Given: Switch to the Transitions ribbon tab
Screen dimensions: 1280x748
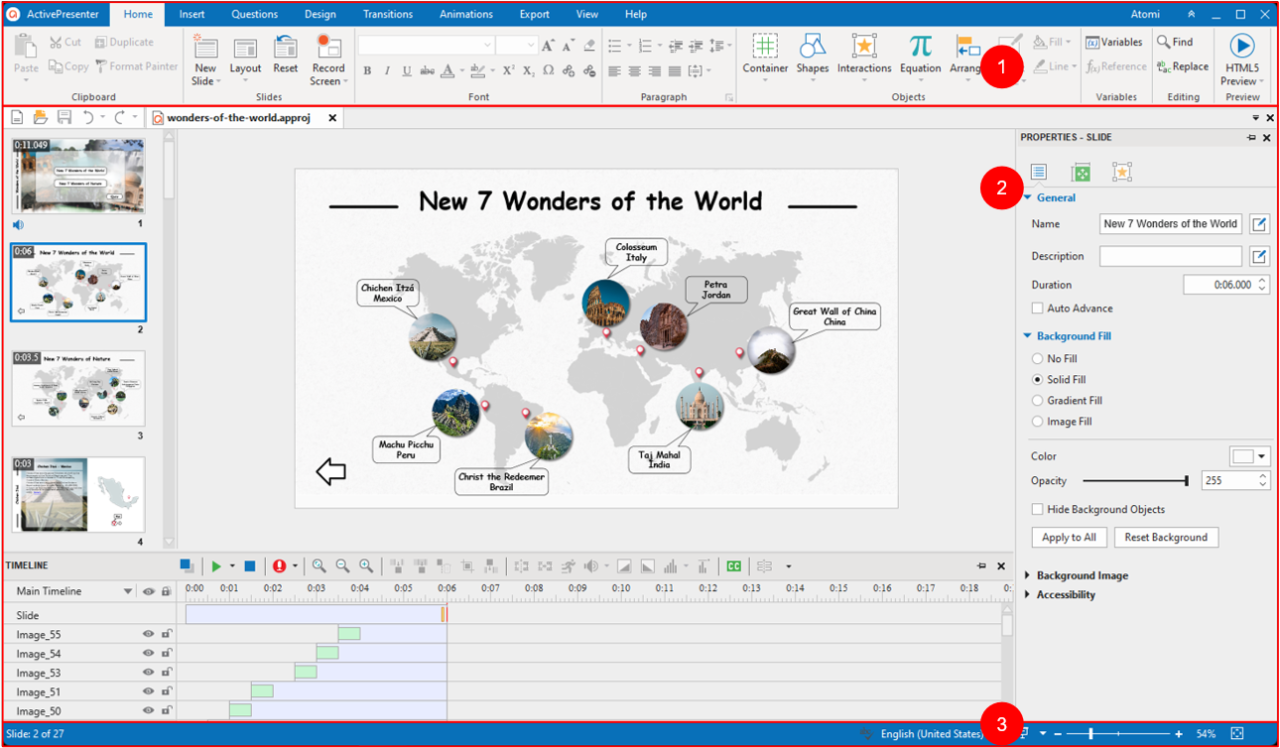Looking at the screenshot, I should point(387,13).
